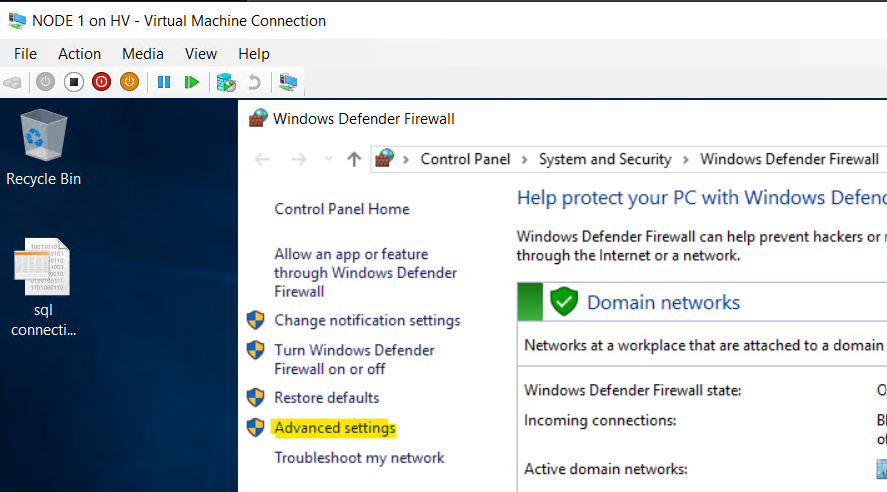The image size is (887, 492).
Task: Click the Back navigation arrow
Action: (262, 159)
